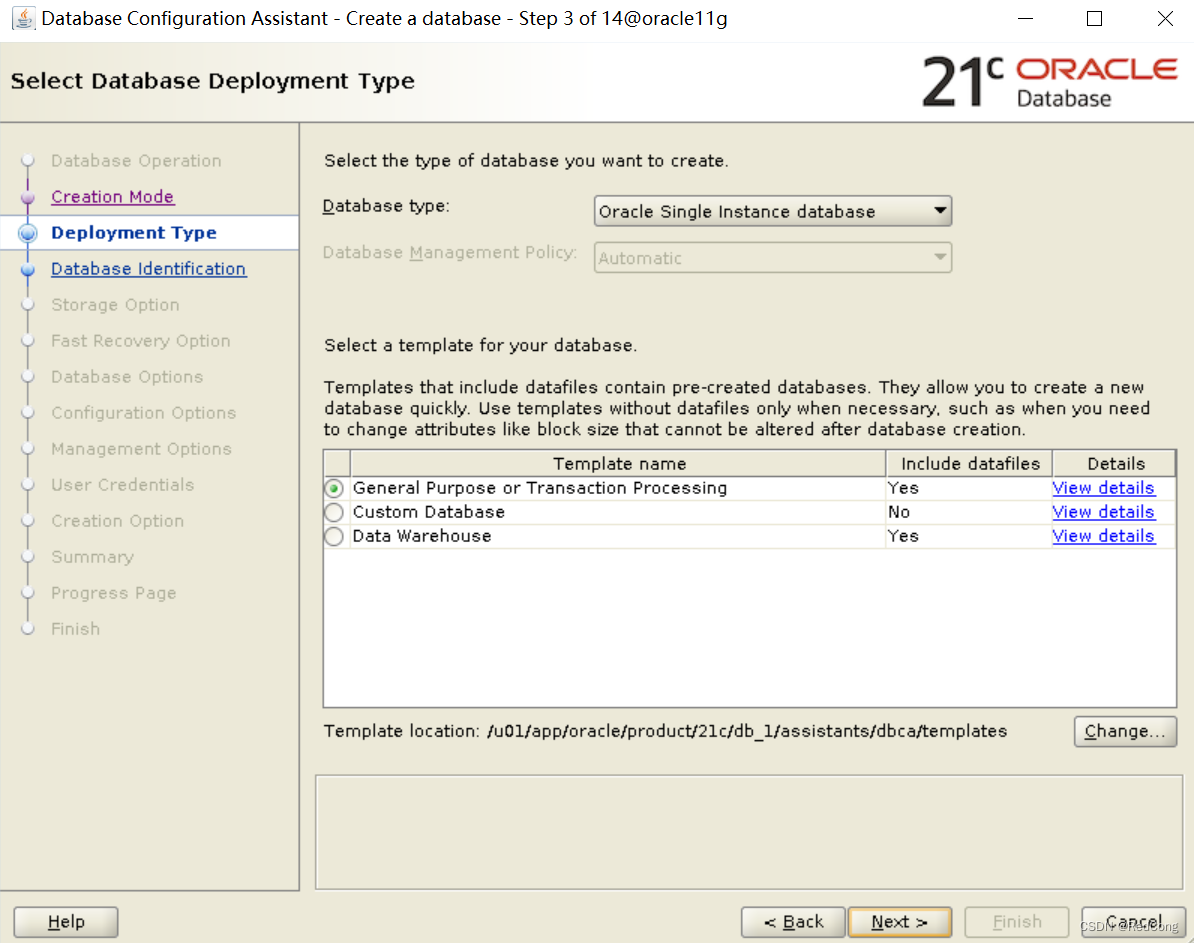This screenshot has width=1194, height=943.
Task: Click the Fast Recovery Option step label
Action: [141, 340]
